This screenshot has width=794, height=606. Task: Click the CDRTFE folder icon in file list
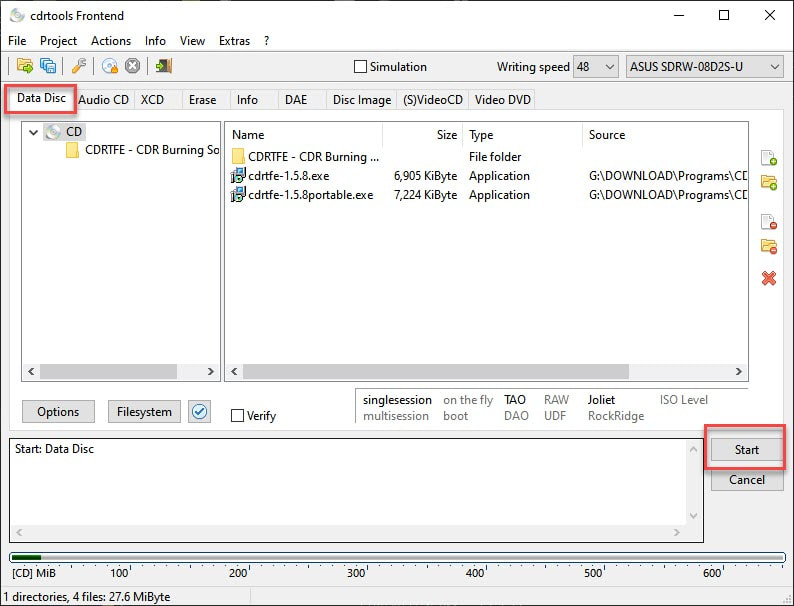click(x=238, y=156)
